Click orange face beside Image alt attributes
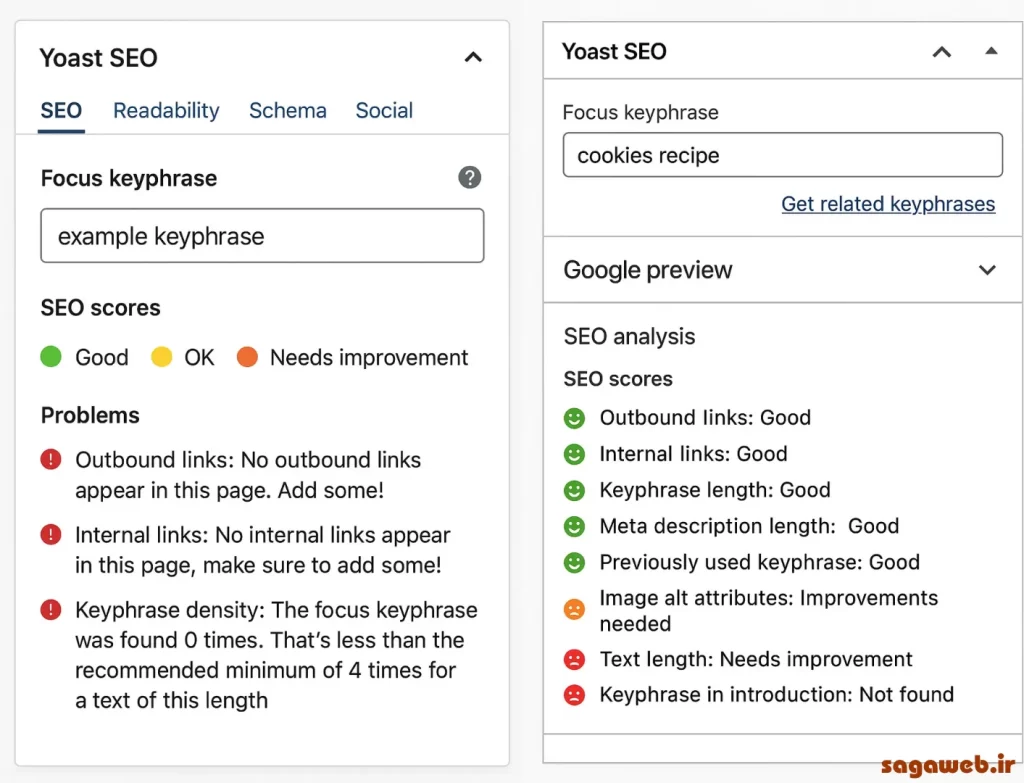The image size is (1024, 783). point(574,609)
